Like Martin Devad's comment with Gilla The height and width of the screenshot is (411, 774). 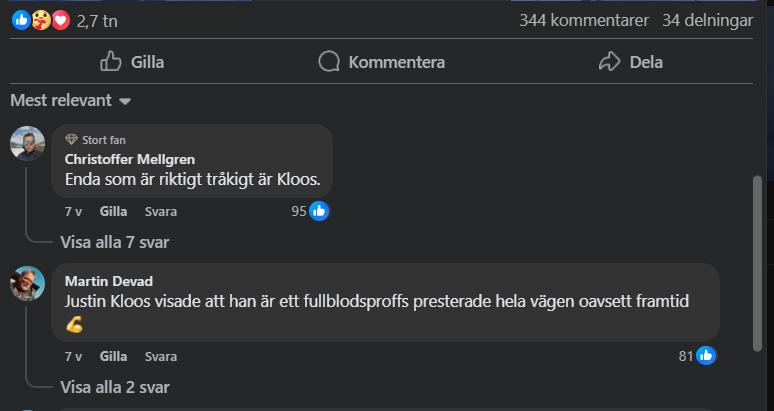click(114, 356)
